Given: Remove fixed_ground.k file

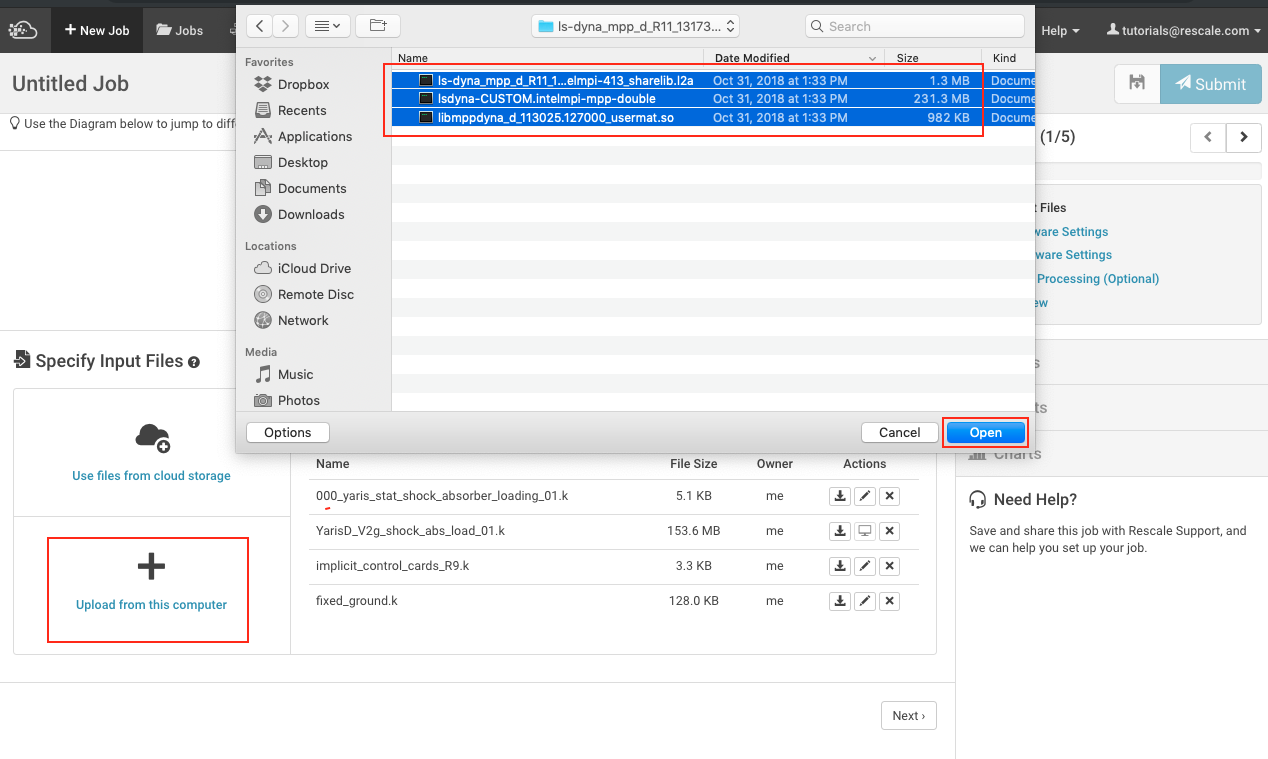Looking at the screenshot, I should click(x=889, y=601).
